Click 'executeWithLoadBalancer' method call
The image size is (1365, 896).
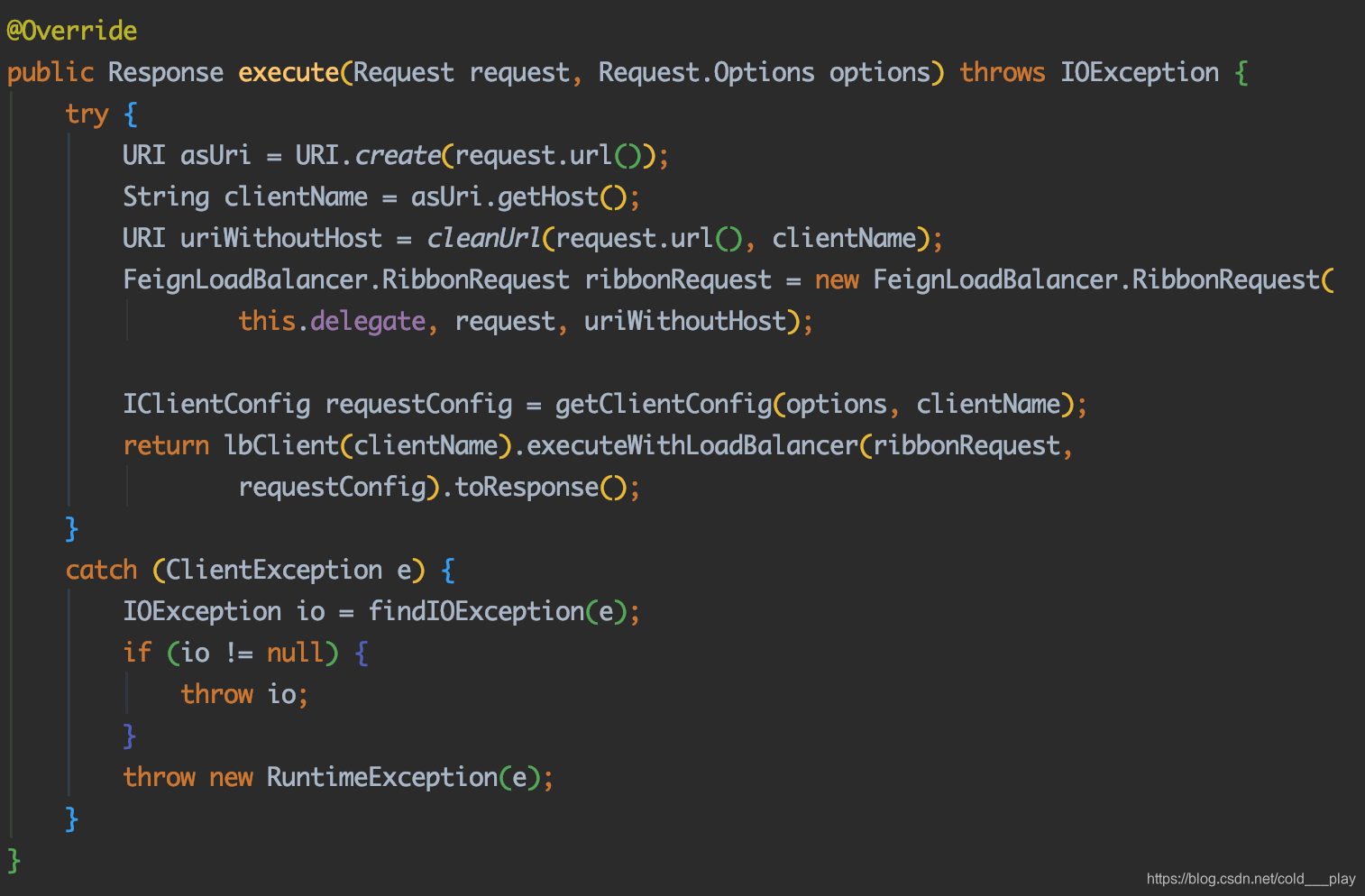[x=692, y=446]
